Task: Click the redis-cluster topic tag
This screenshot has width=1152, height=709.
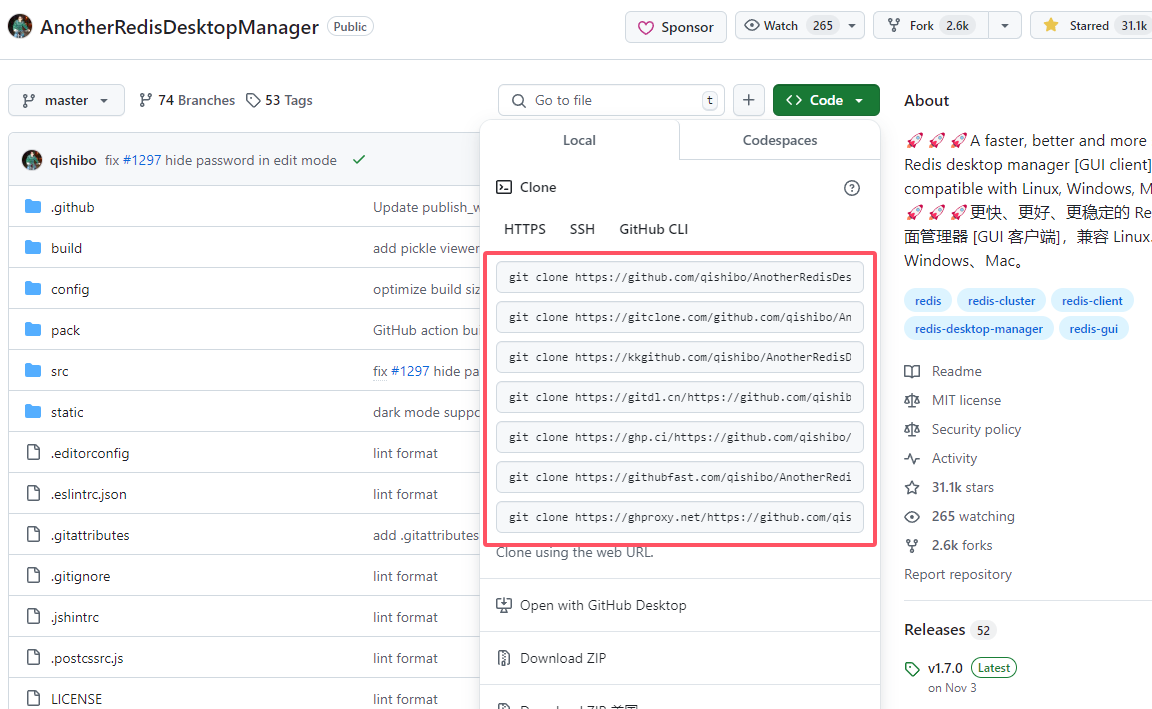Action: click(x=1001, y=300)
